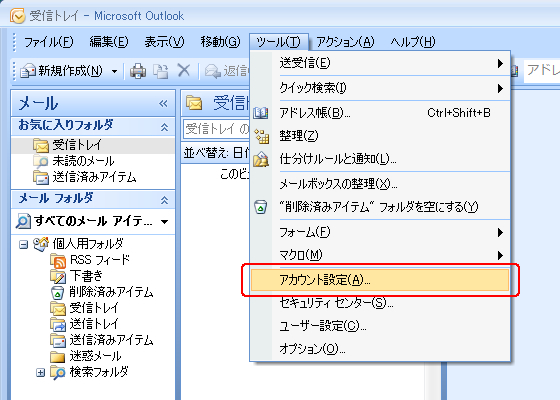Select ユーザー設定(C)... entry
560x400 pixels.
pos(380,326)
